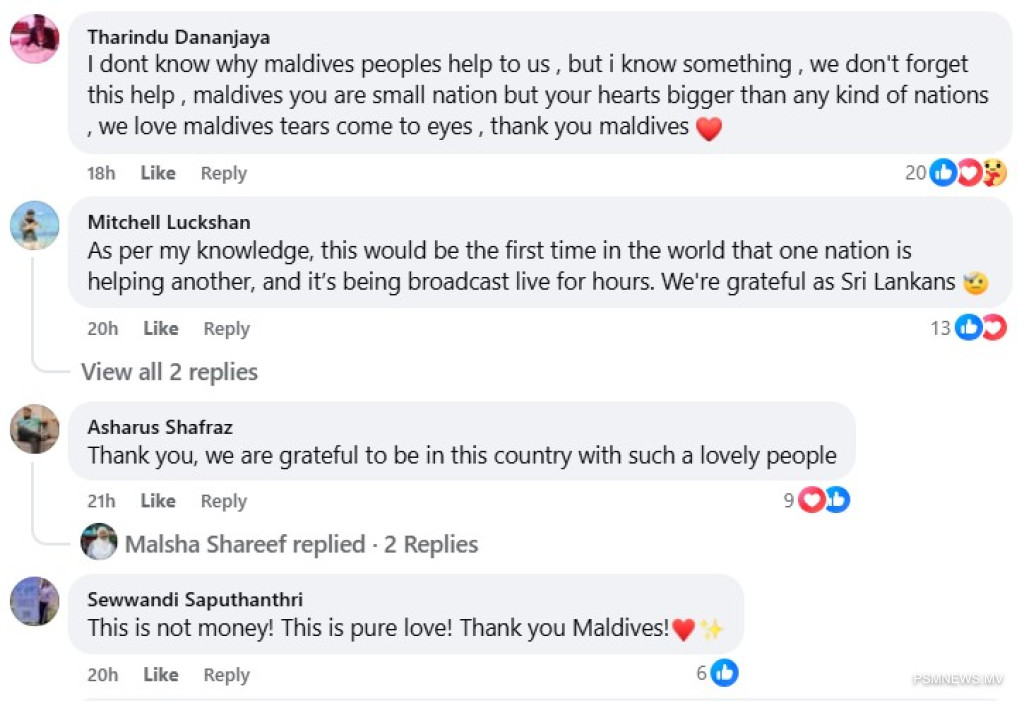Click the 20 reactions count
The height and width of the screenshot is (701, 1024).
[915, 173]
